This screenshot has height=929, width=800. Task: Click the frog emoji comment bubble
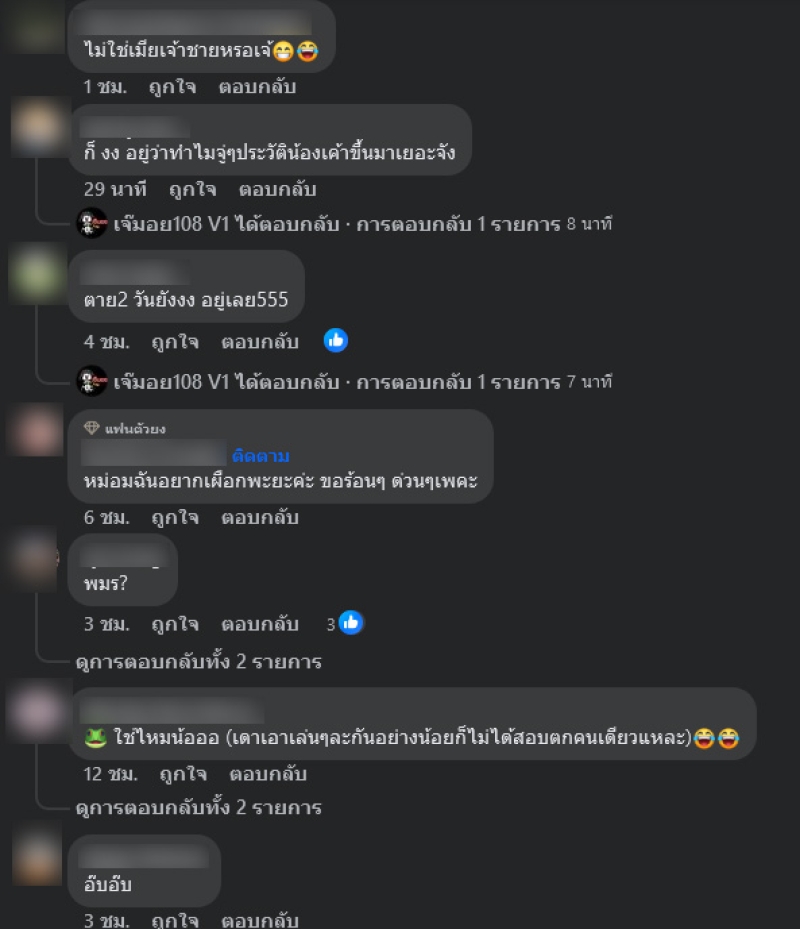[x=412, y=724]
